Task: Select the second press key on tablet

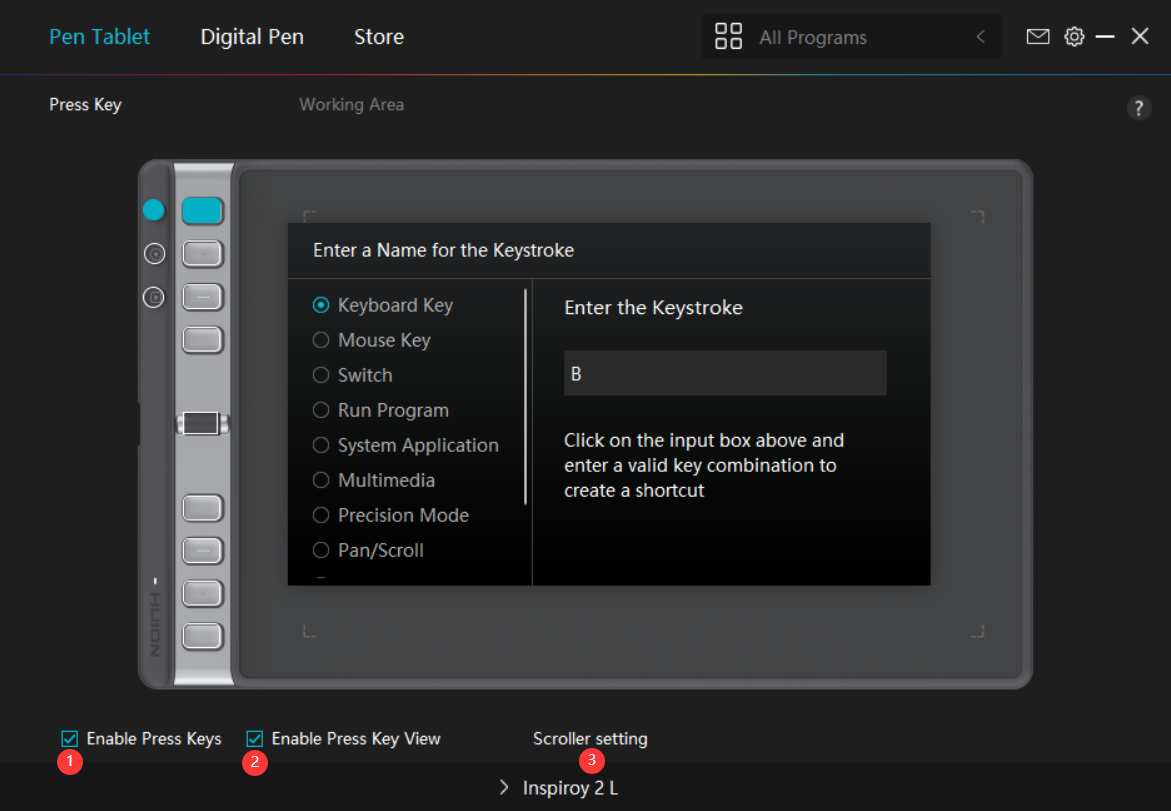Action: [x=202, y=254]
